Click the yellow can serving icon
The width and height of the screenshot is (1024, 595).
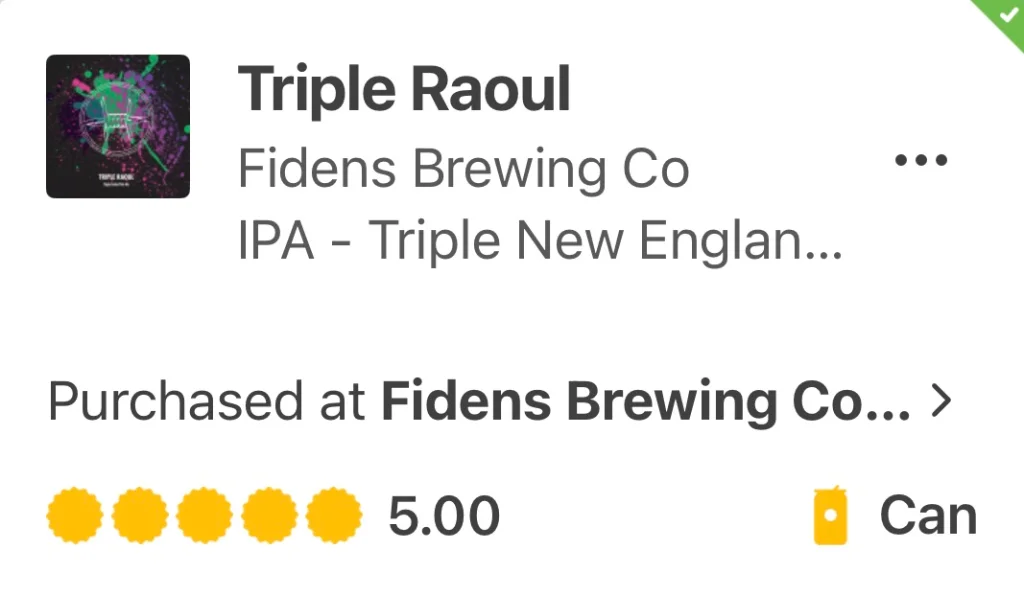coord(830,518)
